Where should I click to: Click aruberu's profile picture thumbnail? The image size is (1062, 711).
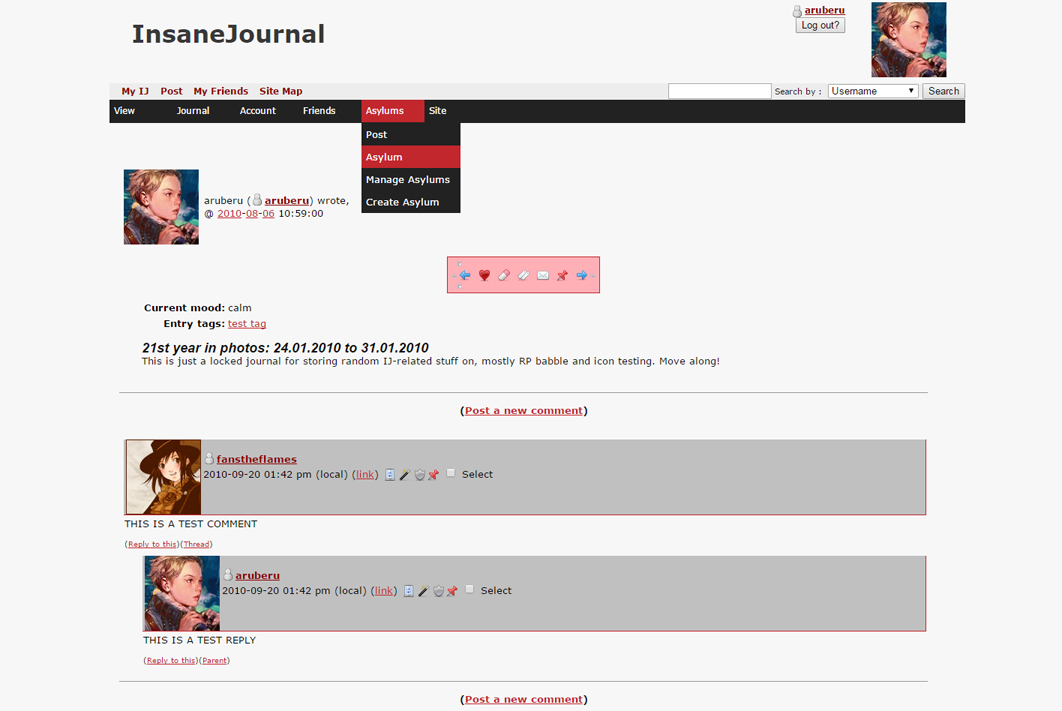[161, 207]
